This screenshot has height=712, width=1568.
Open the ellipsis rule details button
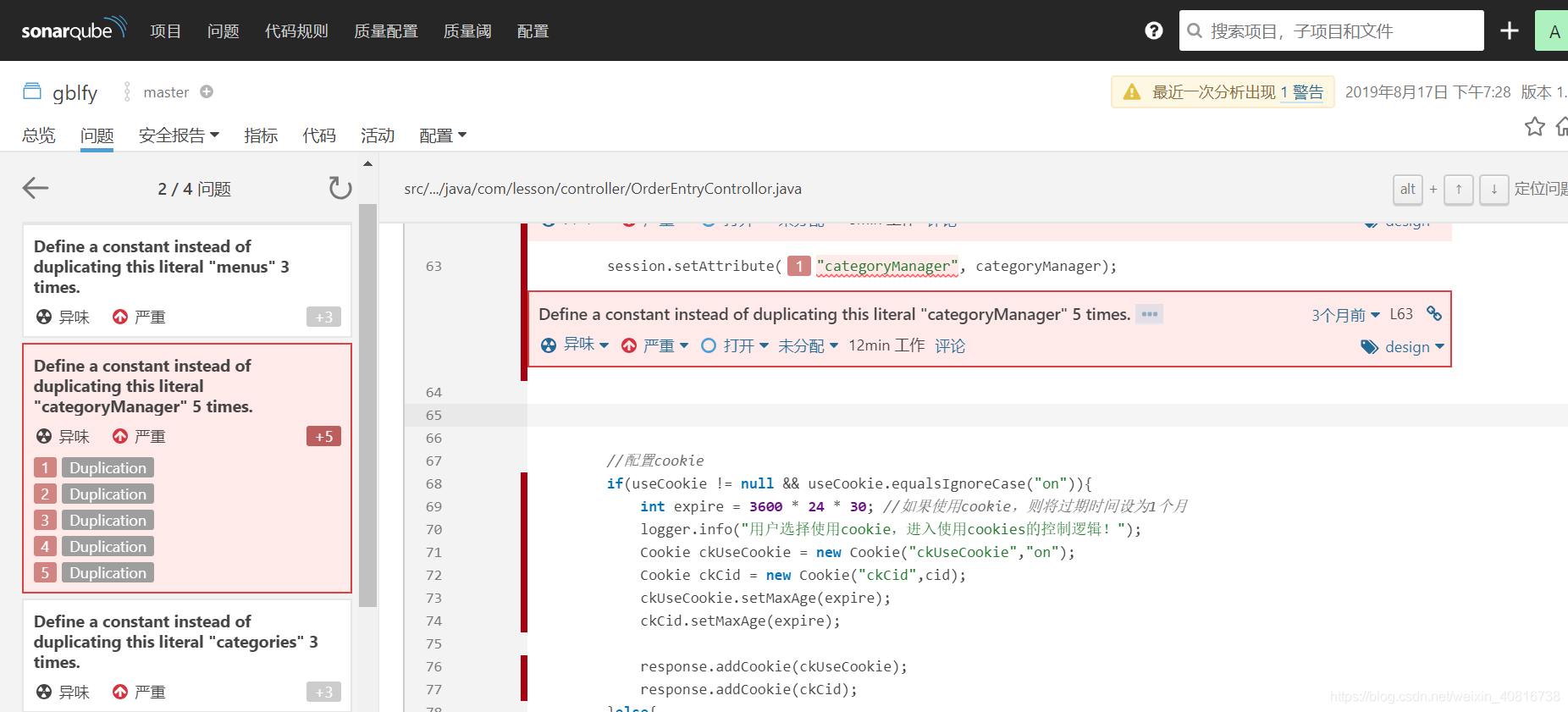click(x=1149, y=314)
